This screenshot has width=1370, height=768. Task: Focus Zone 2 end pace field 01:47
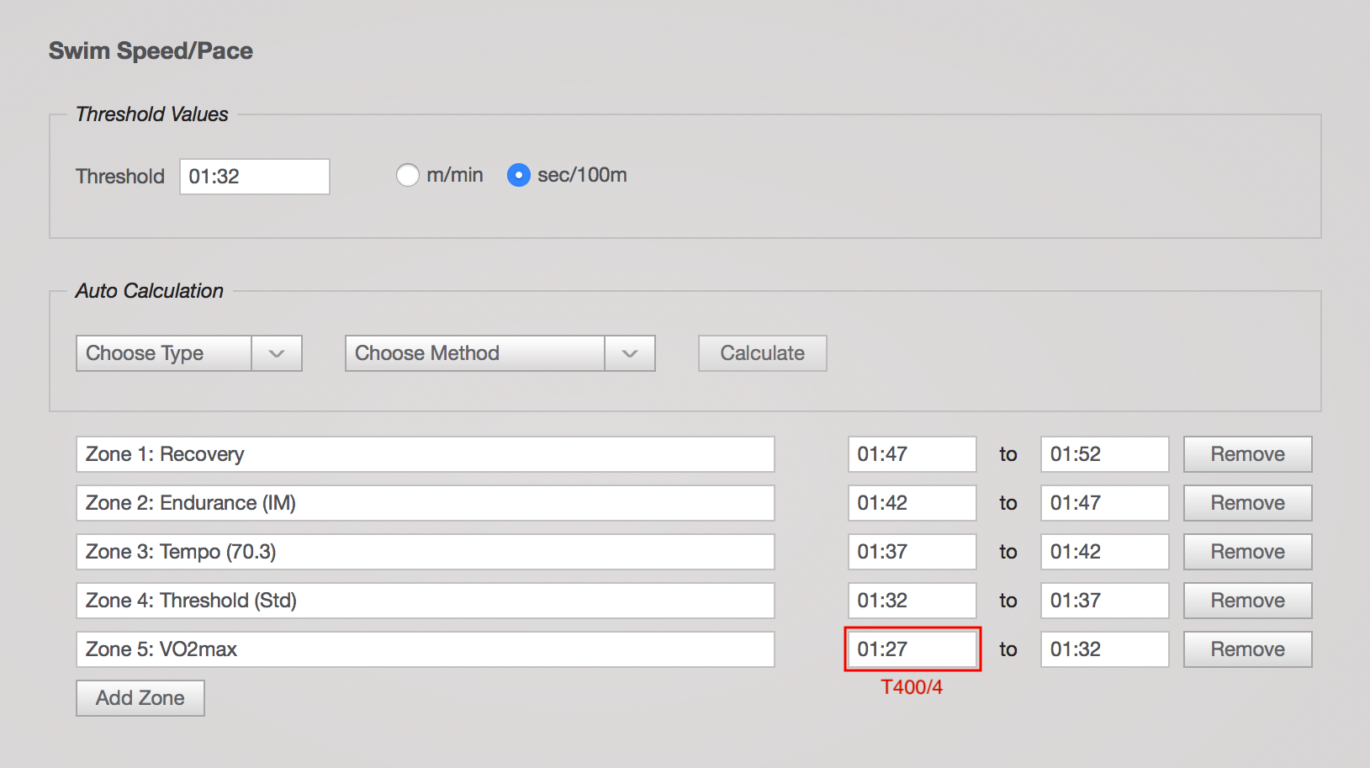point(1104,503)
